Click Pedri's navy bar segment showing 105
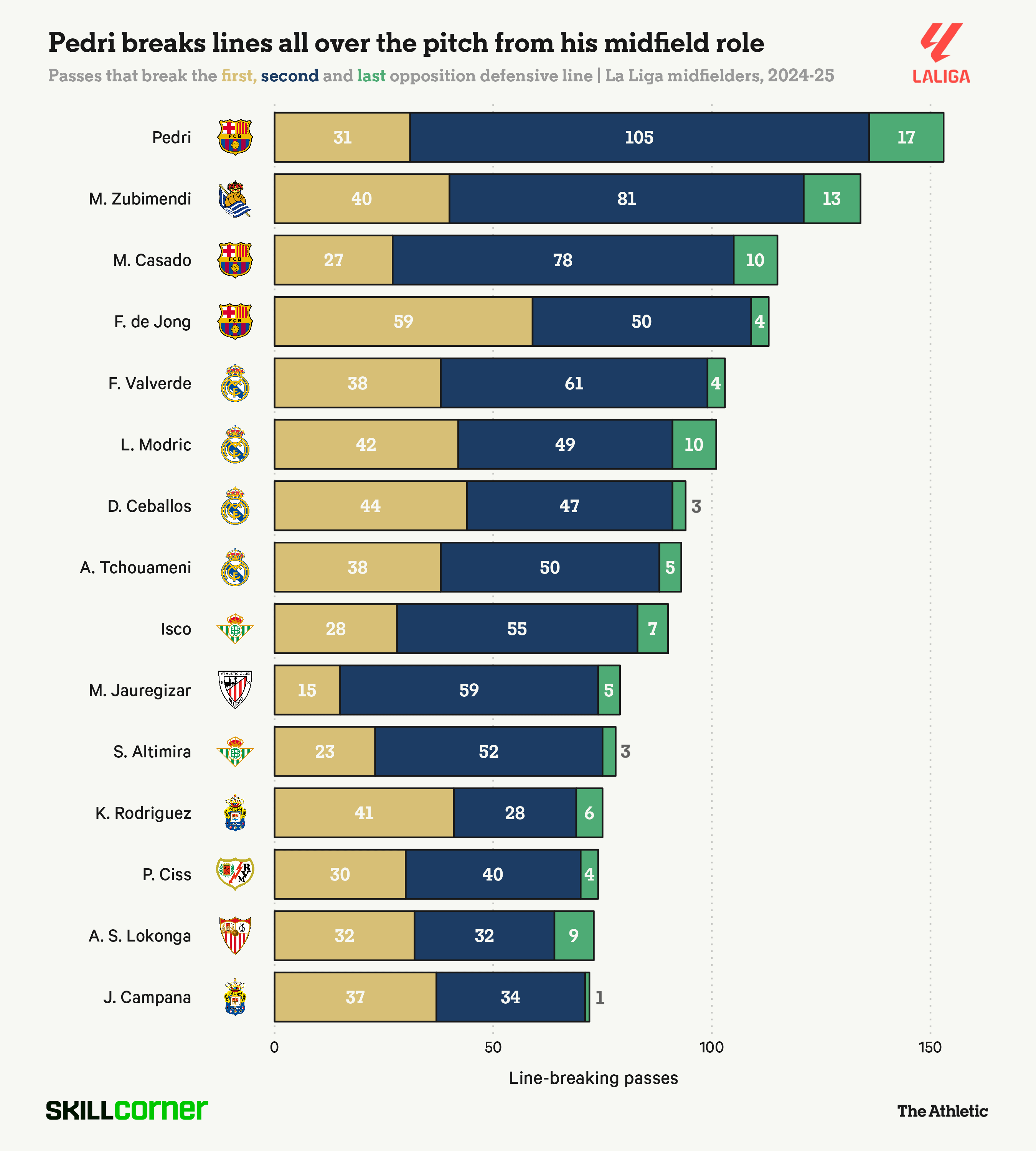This screenshot has width=1036, height=1151. [639, 137]
